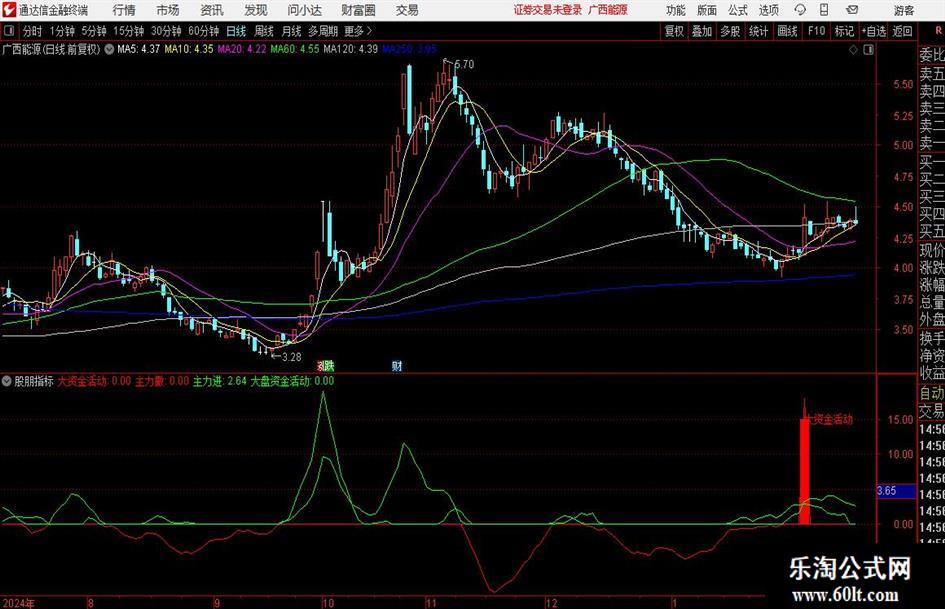Open the 多周期 multi-period view
The height and width of the screenshot is (609, 945).
coord(323,31)
